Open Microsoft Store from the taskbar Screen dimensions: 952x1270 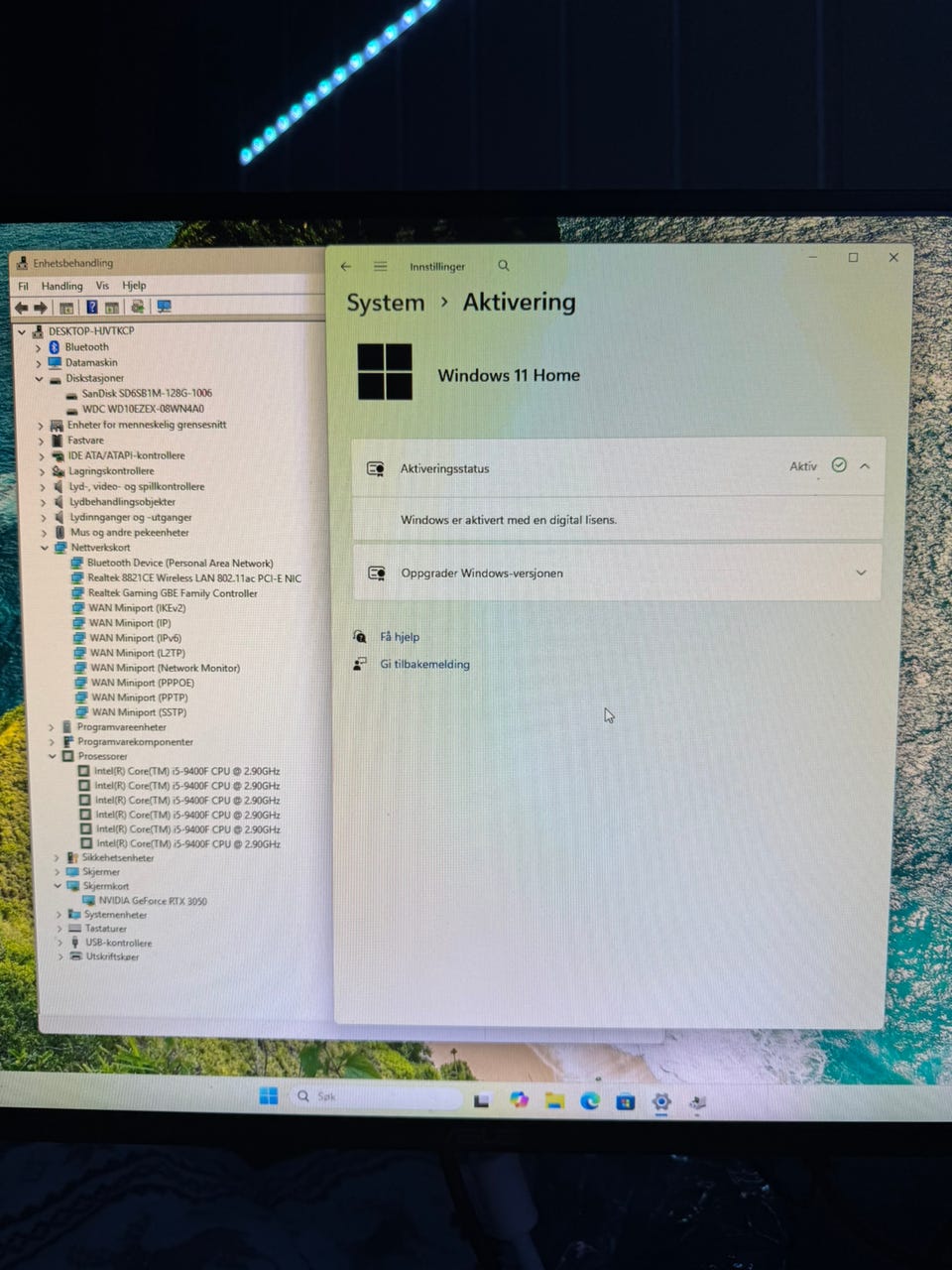point(625,1101)
